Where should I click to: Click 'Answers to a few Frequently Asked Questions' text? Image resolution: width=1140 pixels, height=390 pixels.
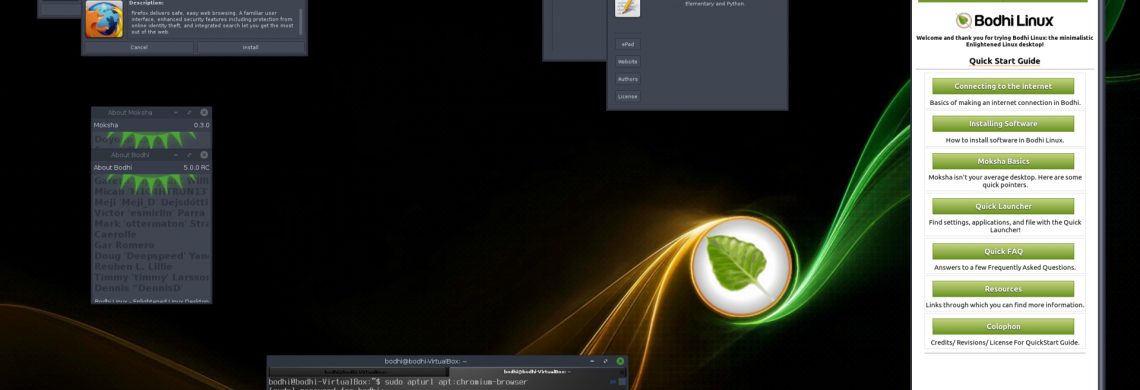(x=1005, y=267)
